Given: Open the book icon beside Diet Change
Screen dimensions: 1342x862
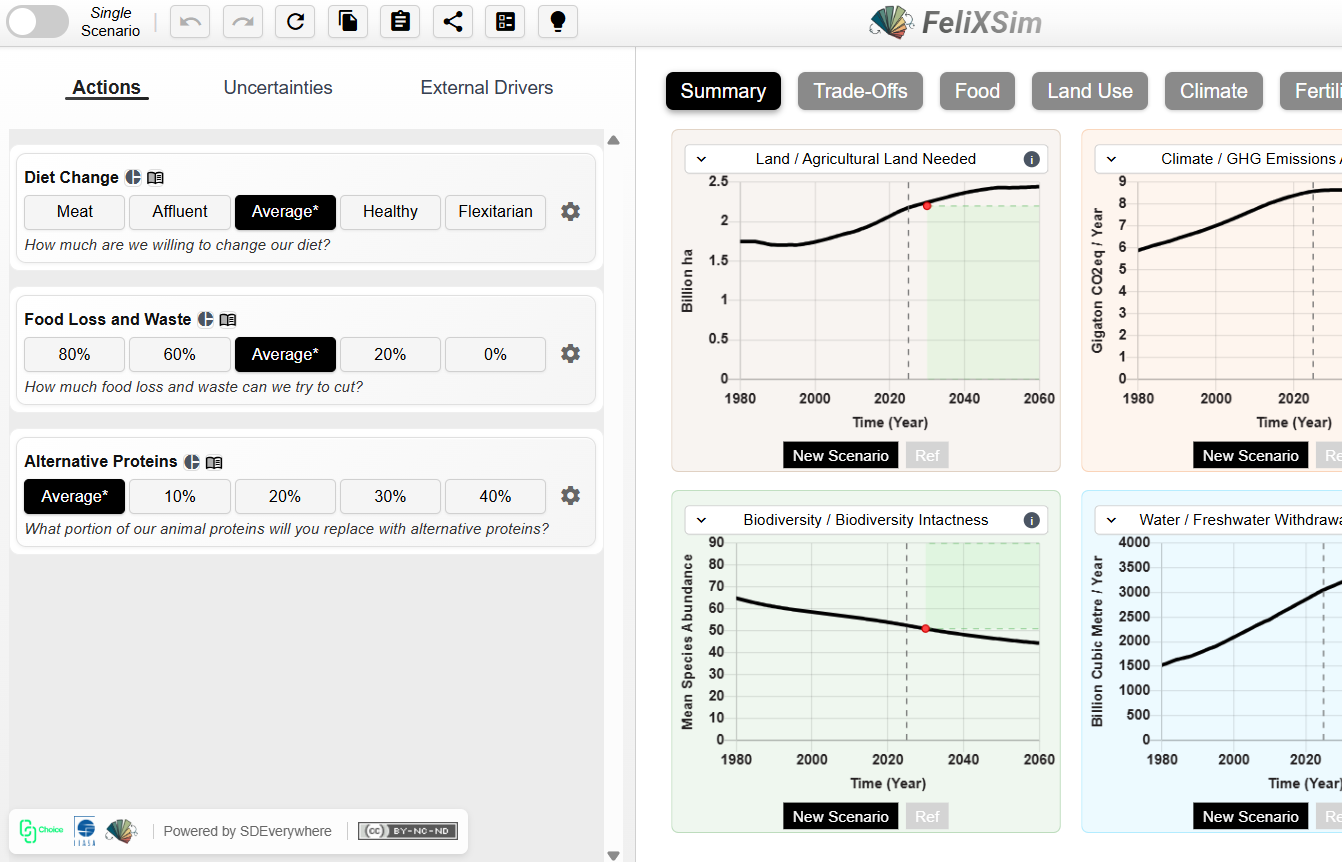Looking at the screenshot, I should [x=155, y=178].
